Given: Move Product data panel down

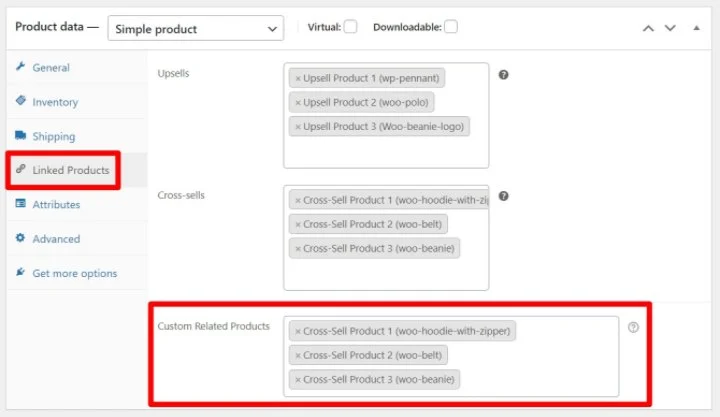Looking at the screenshot, I should click(x=670, y=28).
